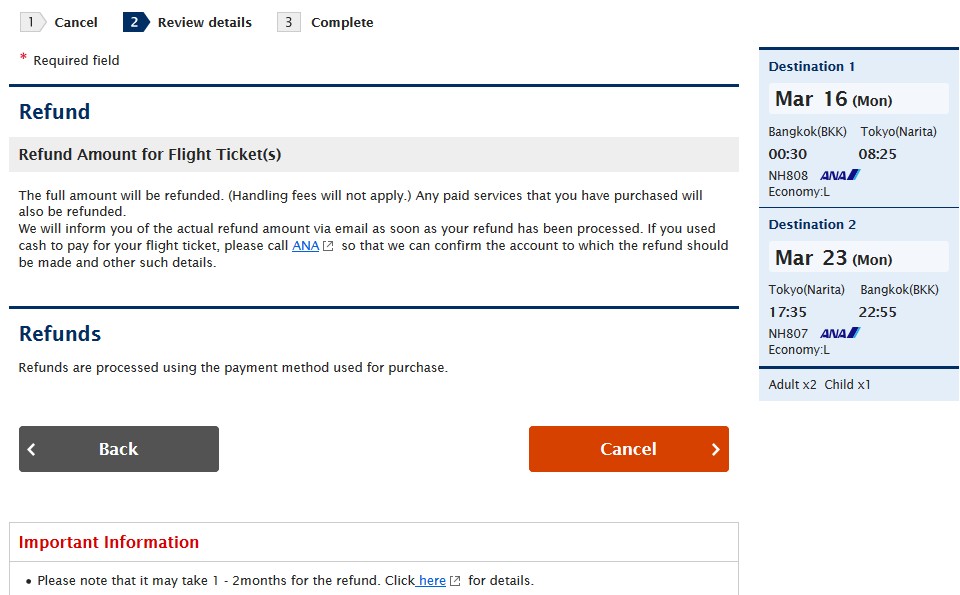Click the Destination 1 heading

pyautogui.click(x=812, y=67)
